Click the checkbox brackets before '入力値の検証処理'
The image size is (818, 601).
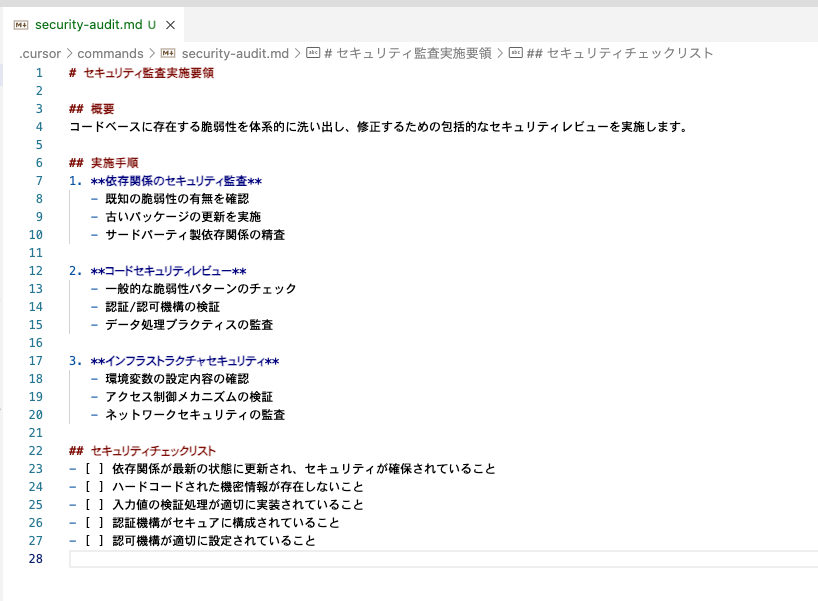pyautogui.click(x=94, y=505)
